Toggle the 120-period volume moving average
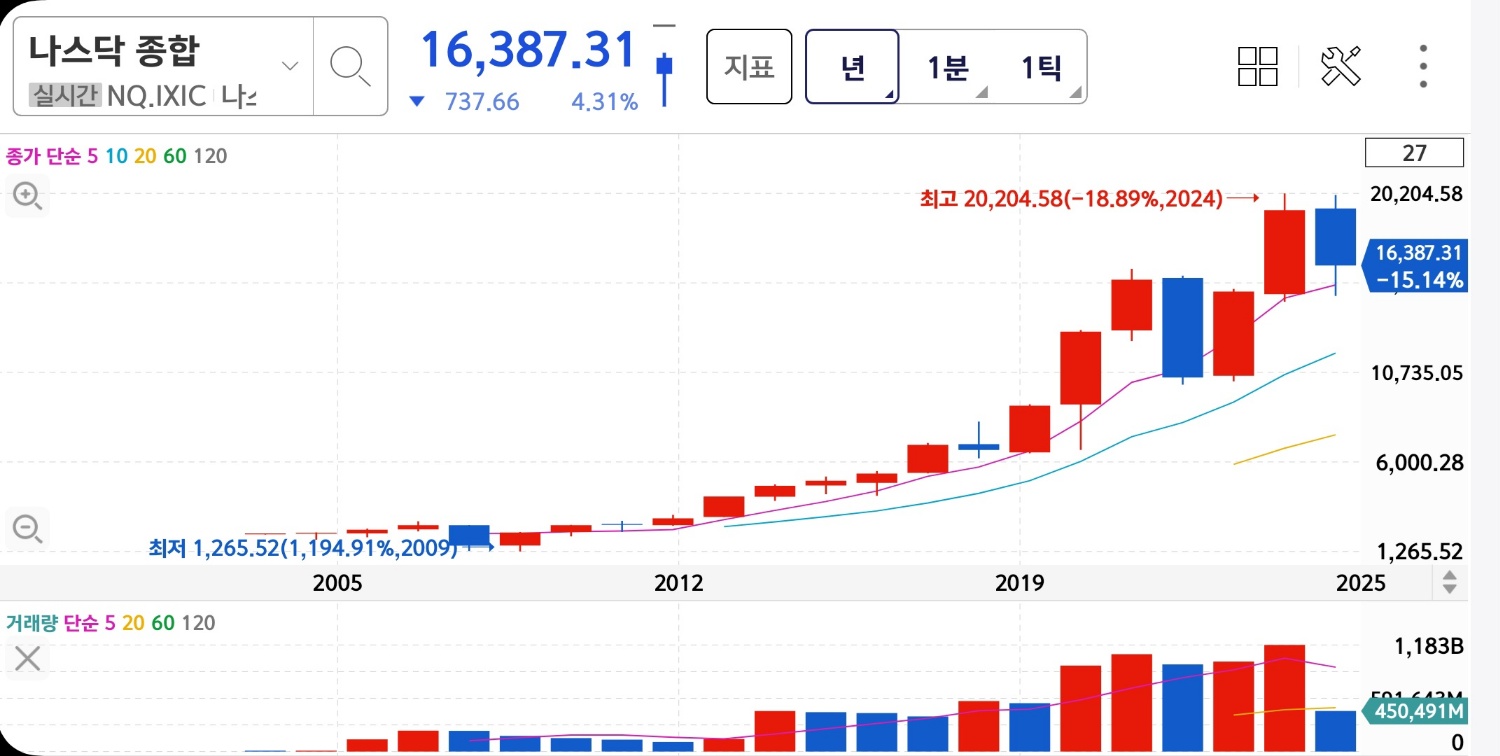The width and height of the screenshot is (1500, 756). pos(198,623)
